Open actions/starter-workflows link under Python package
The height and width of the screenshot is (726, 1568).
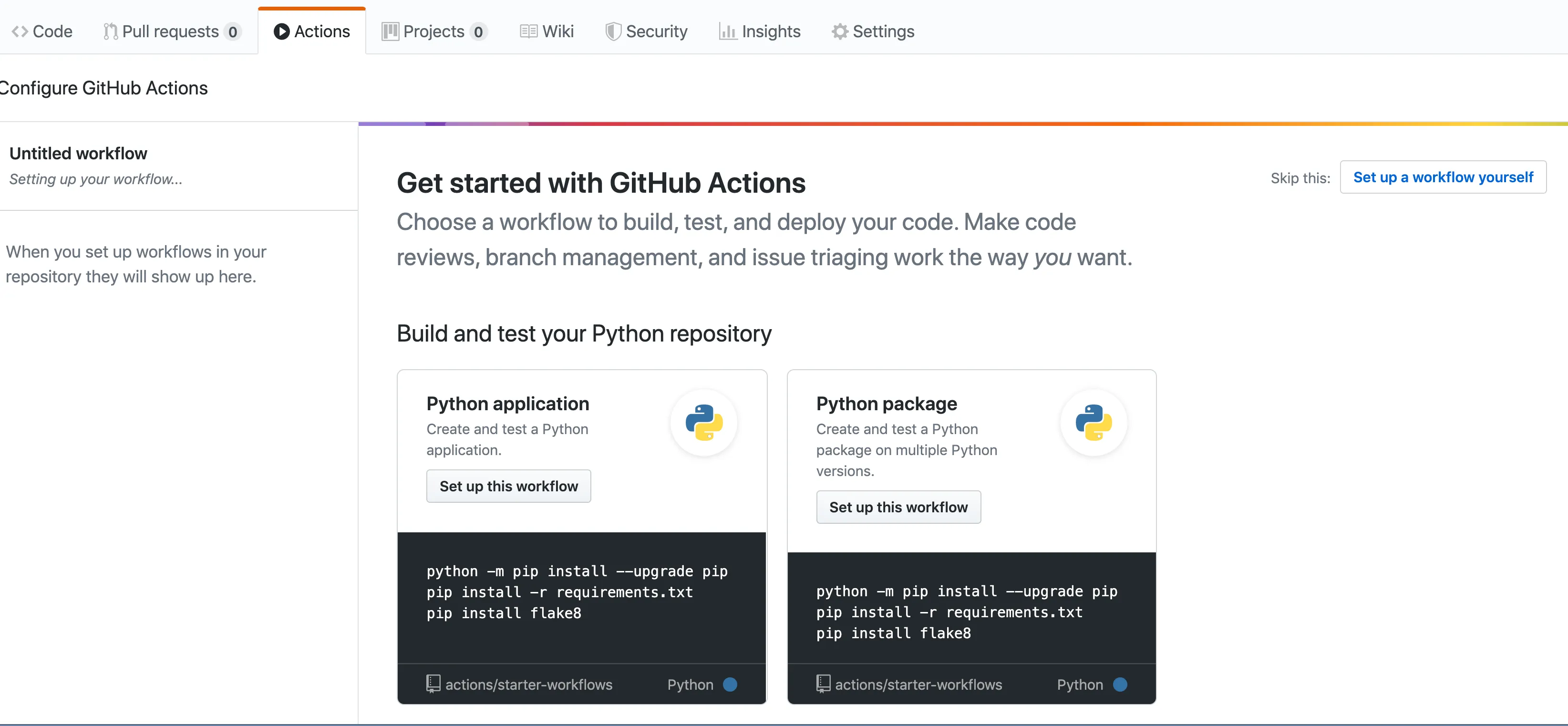[918, 685]
